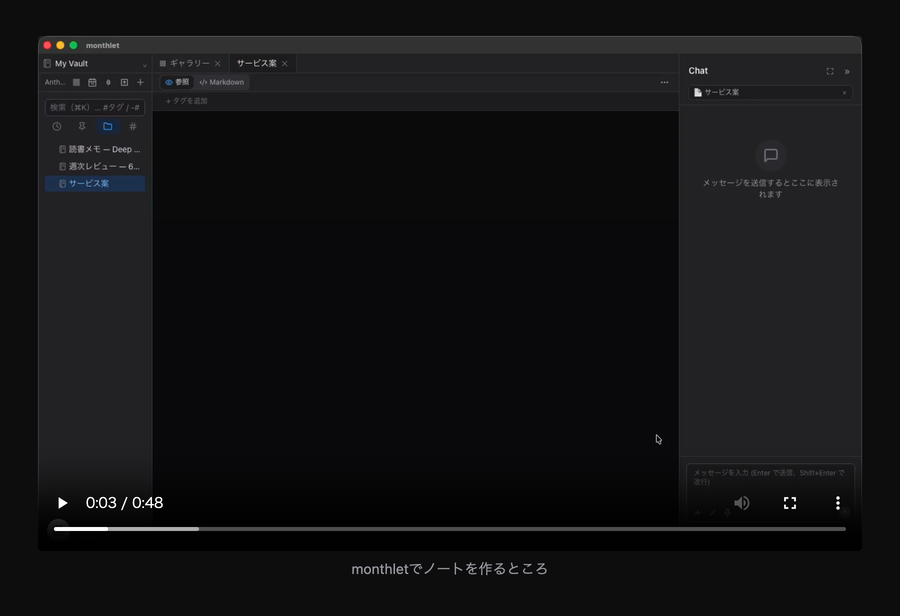The height and width of the screenshot is (616, 900).
Task: Open the video player three-dot options menu
Action: [x=837, y=503]
